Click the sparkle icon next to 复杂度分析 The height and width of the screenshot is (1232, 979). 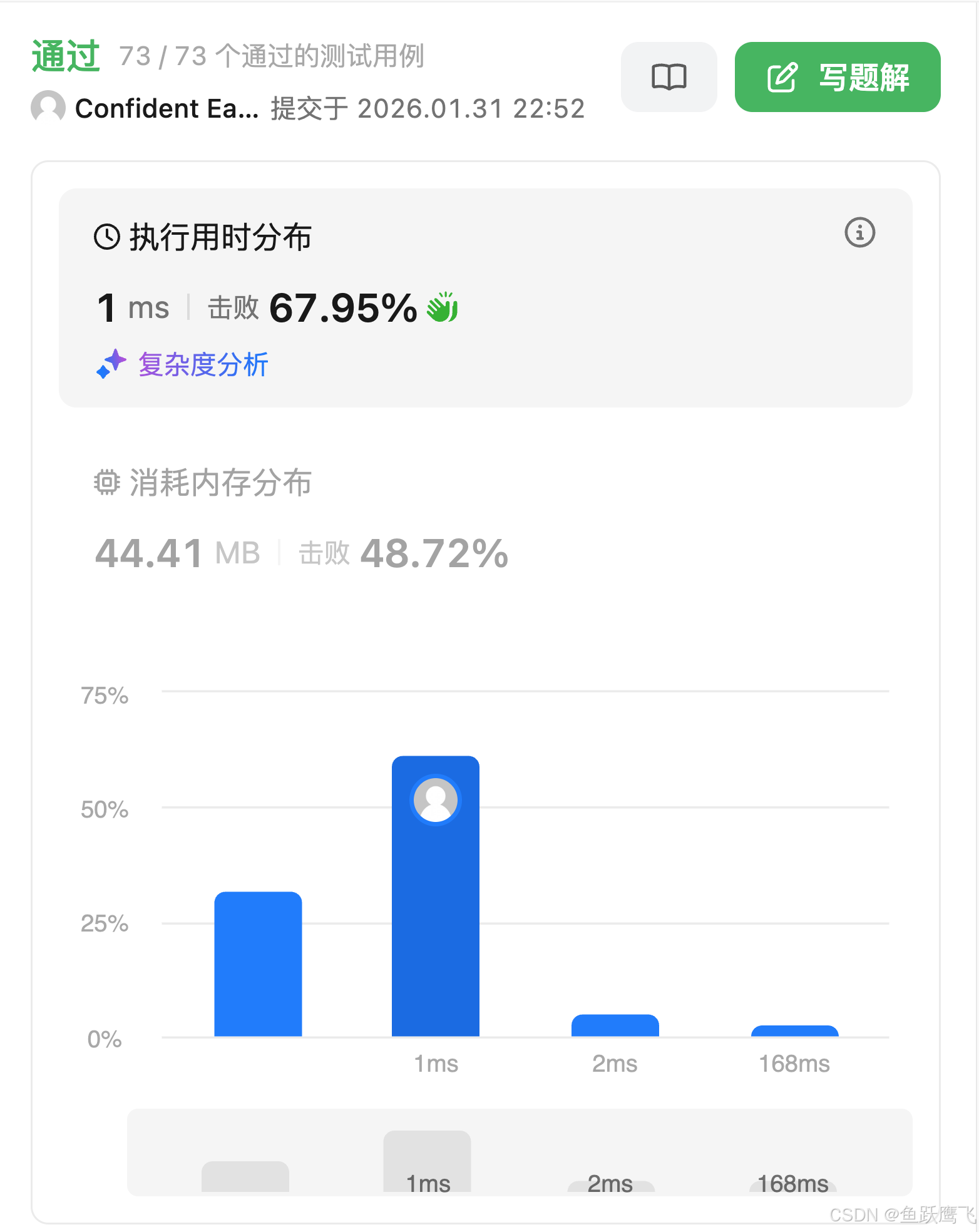pyautogui.click(x=110, y=365)
